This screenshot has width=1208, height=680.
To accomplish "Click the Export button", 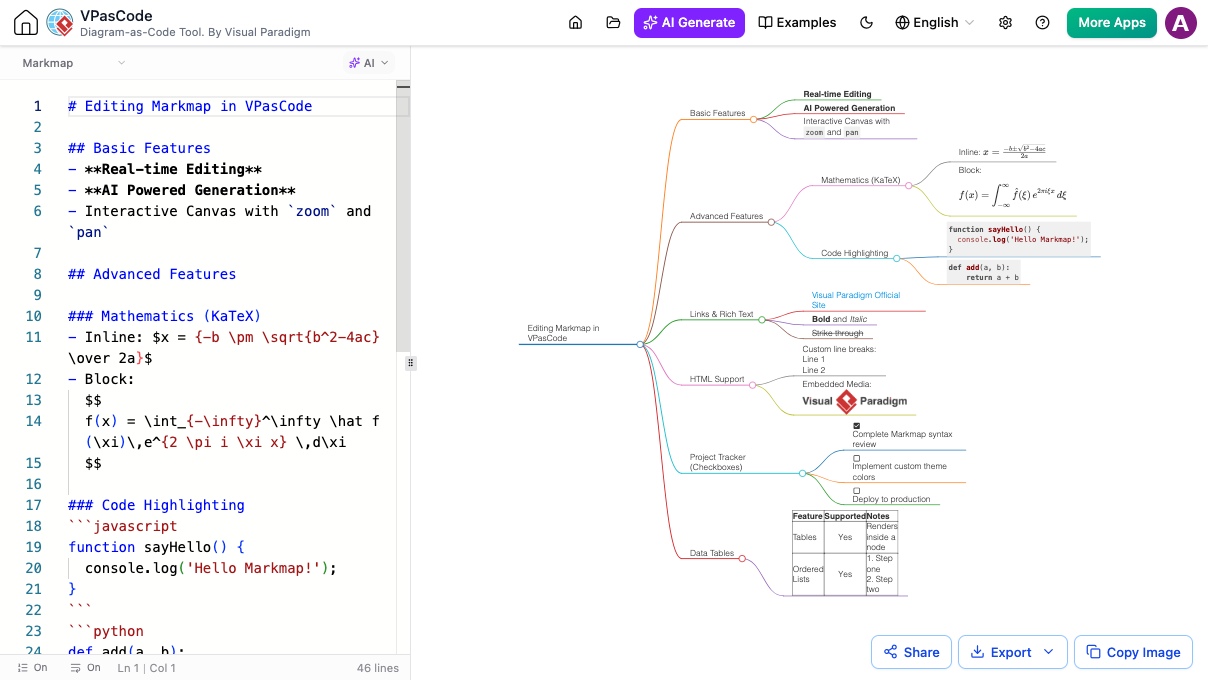I will pos(1012,652).
